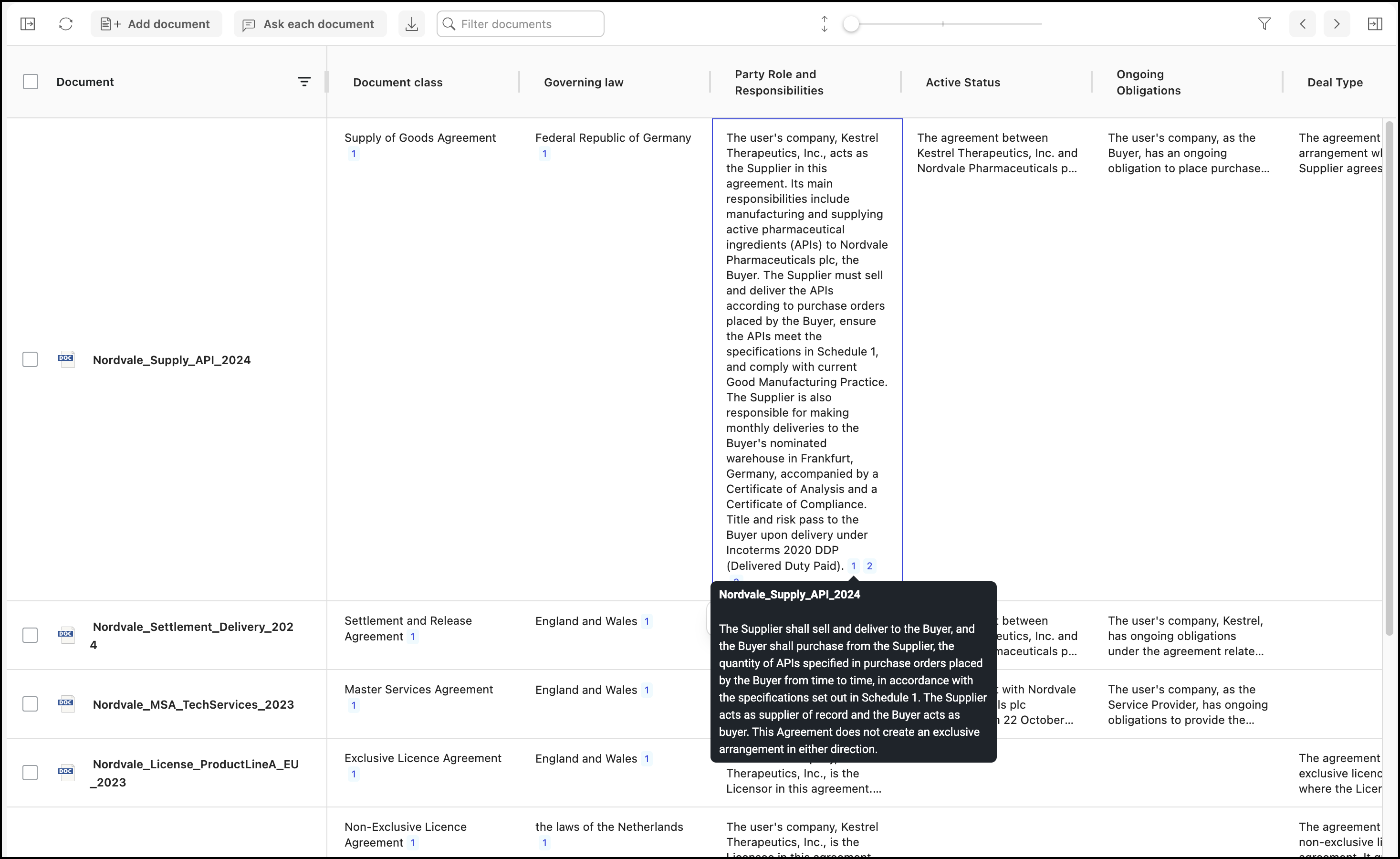1400x859 pixels.
Task: Click the download icon
Action: tap(412, 24)
